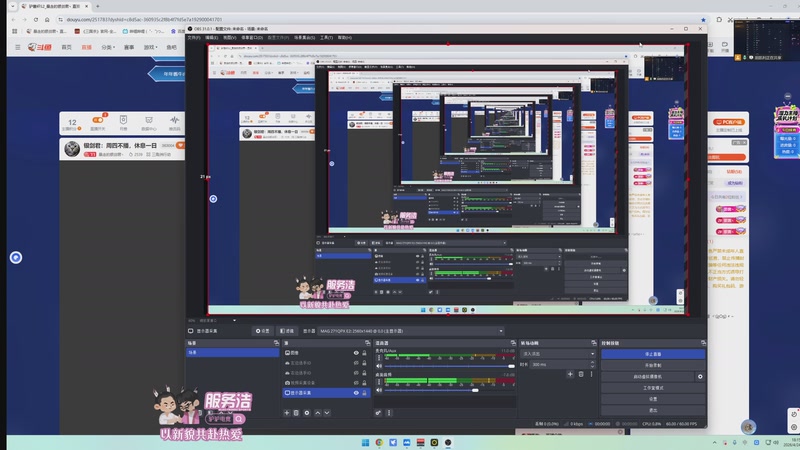
Task: Delete the scene transition
Action: point(581,374)
